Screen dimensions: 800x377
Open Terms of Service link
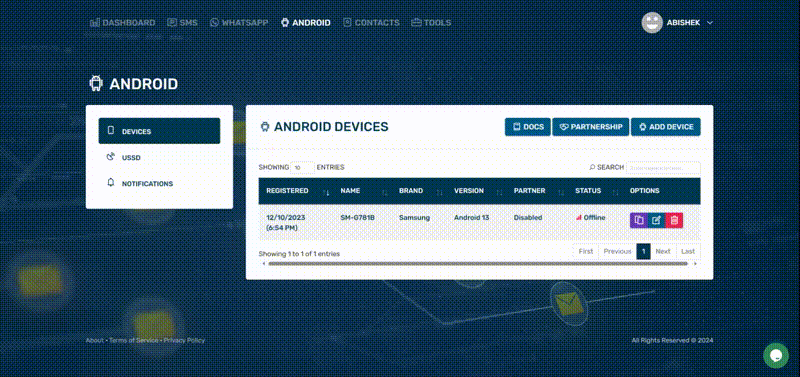134,340
